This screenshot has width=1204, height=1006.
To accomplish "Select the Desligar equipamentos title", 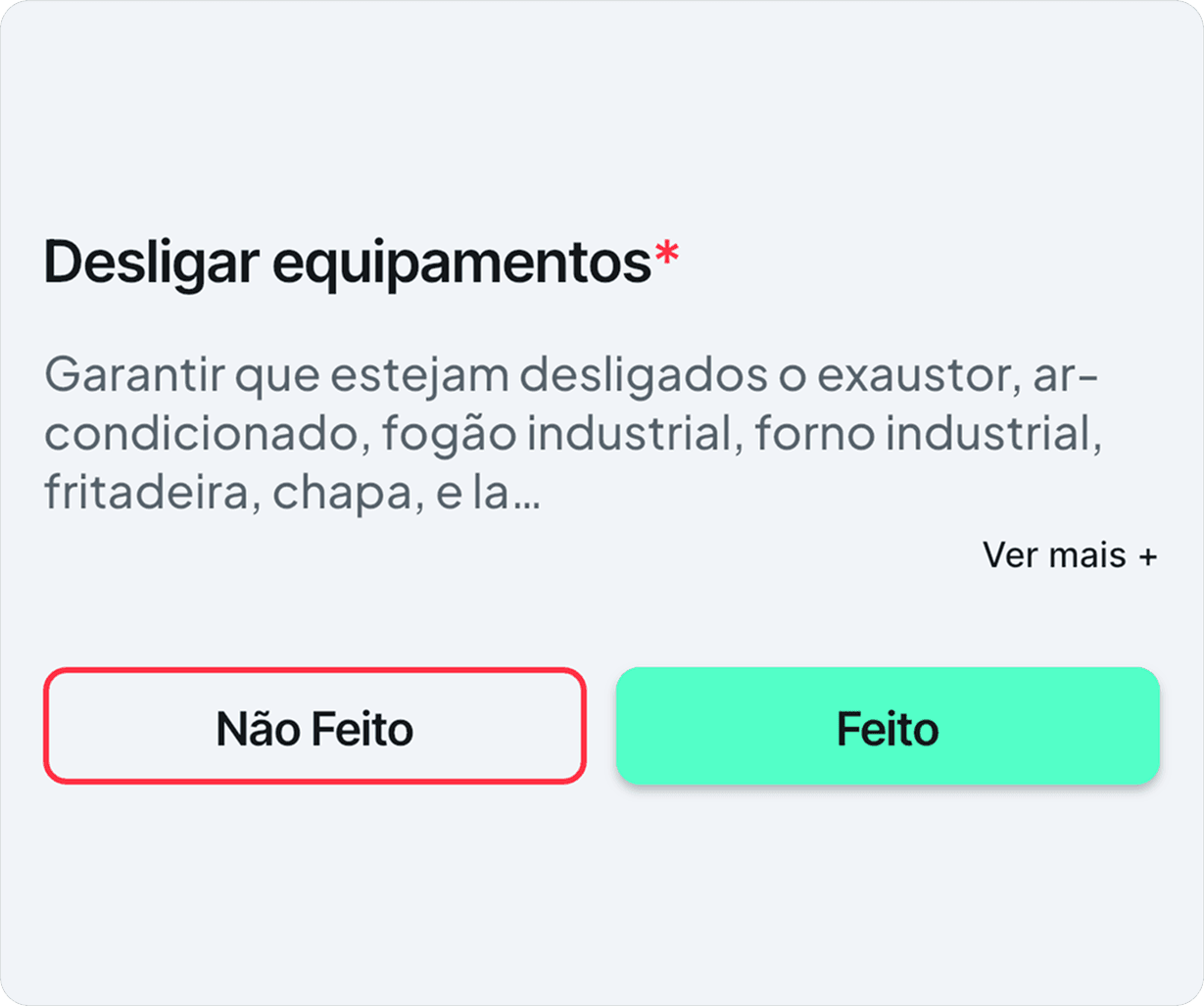I will coord(348,263).
